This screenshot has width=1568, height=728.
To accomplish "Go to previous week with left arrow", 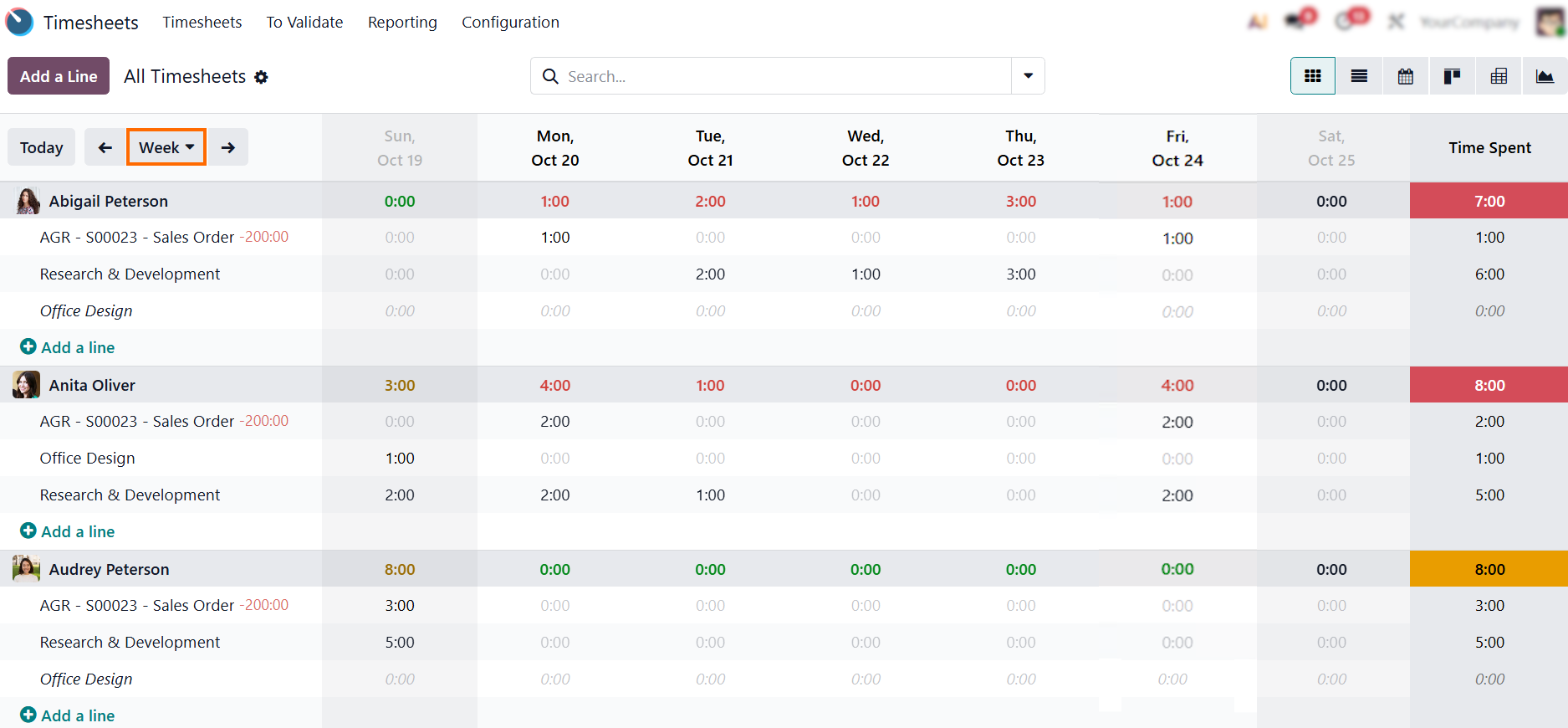I will click(x=105, y=147).
